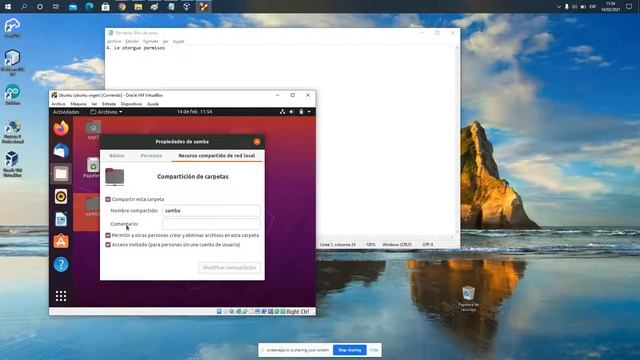This screenshot has width=640, height=360.
Task: Click the Comentario input field
Action: 211,224
